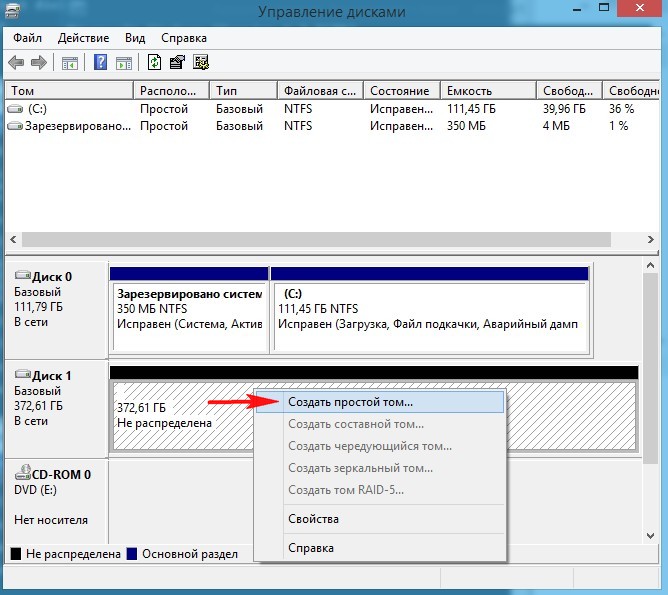Click the show/hide console tree icon

[70, 62]
